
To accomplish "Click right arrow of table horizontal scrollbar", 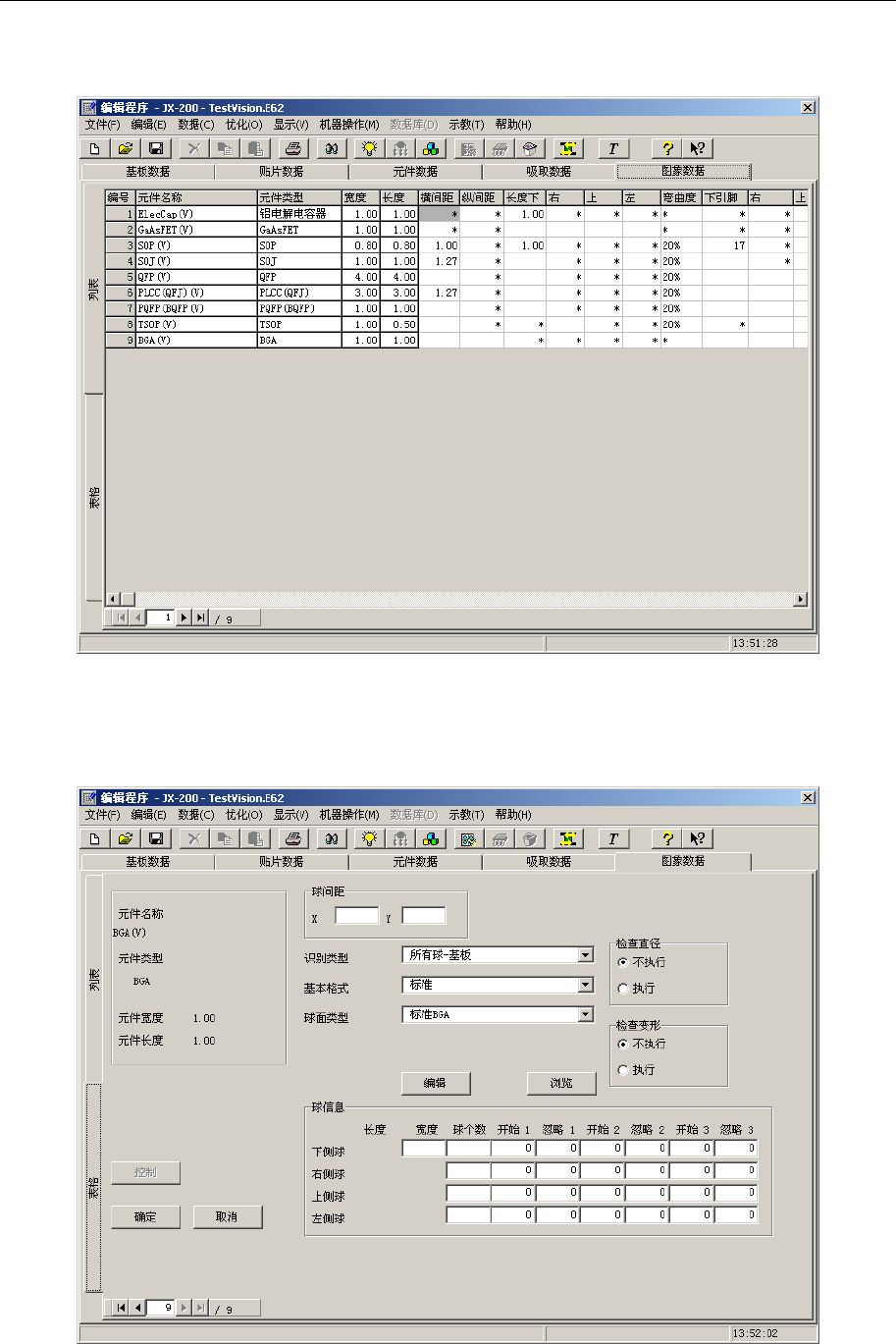I will (801, 599).
